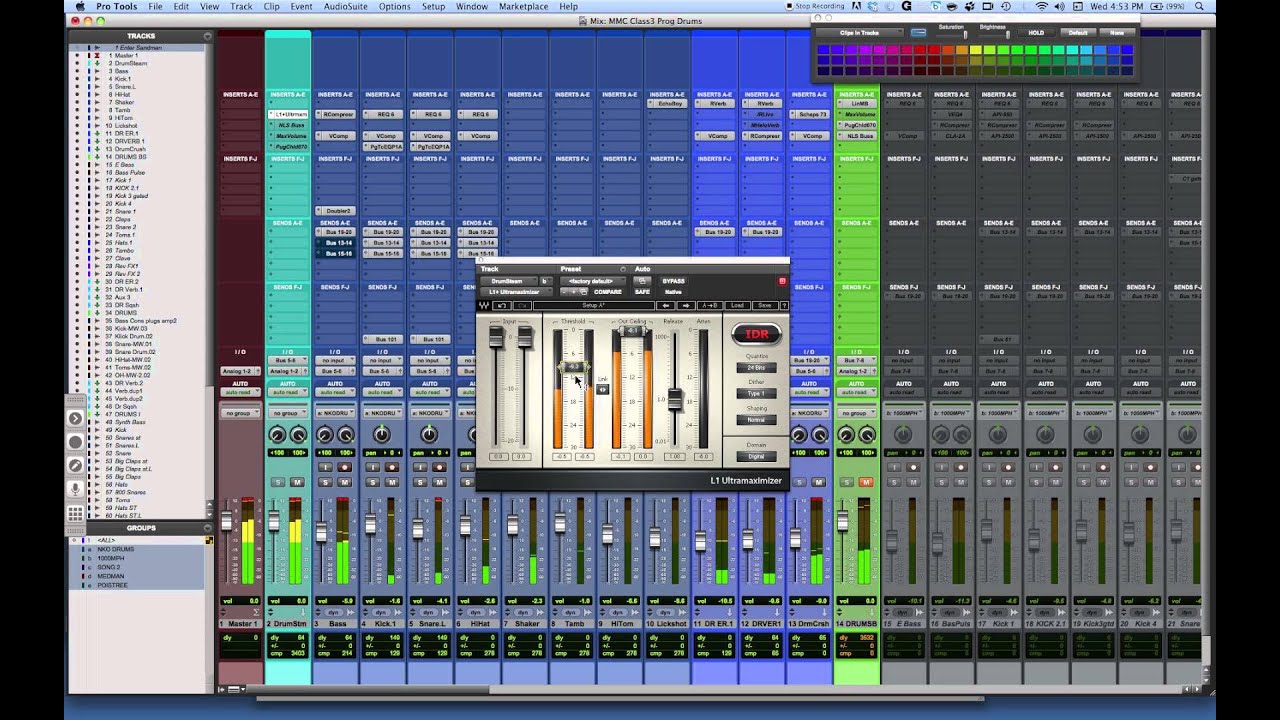Viewport: 1280px width, 720px height.
Task: Click the undo arrow in L1 plugin toolbar
Action: tap(502, 305)
